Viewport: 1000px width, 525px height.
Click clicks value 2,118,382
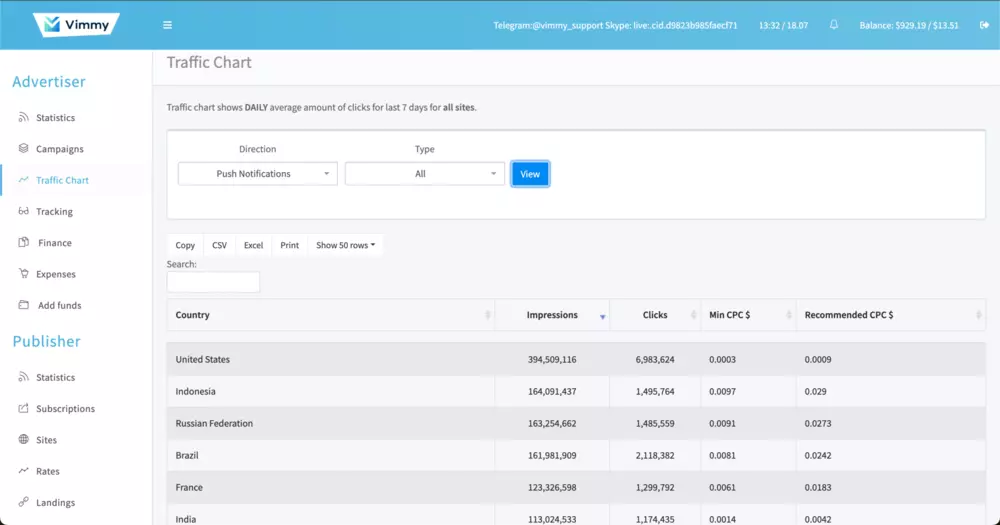click(x=655, y=455)
